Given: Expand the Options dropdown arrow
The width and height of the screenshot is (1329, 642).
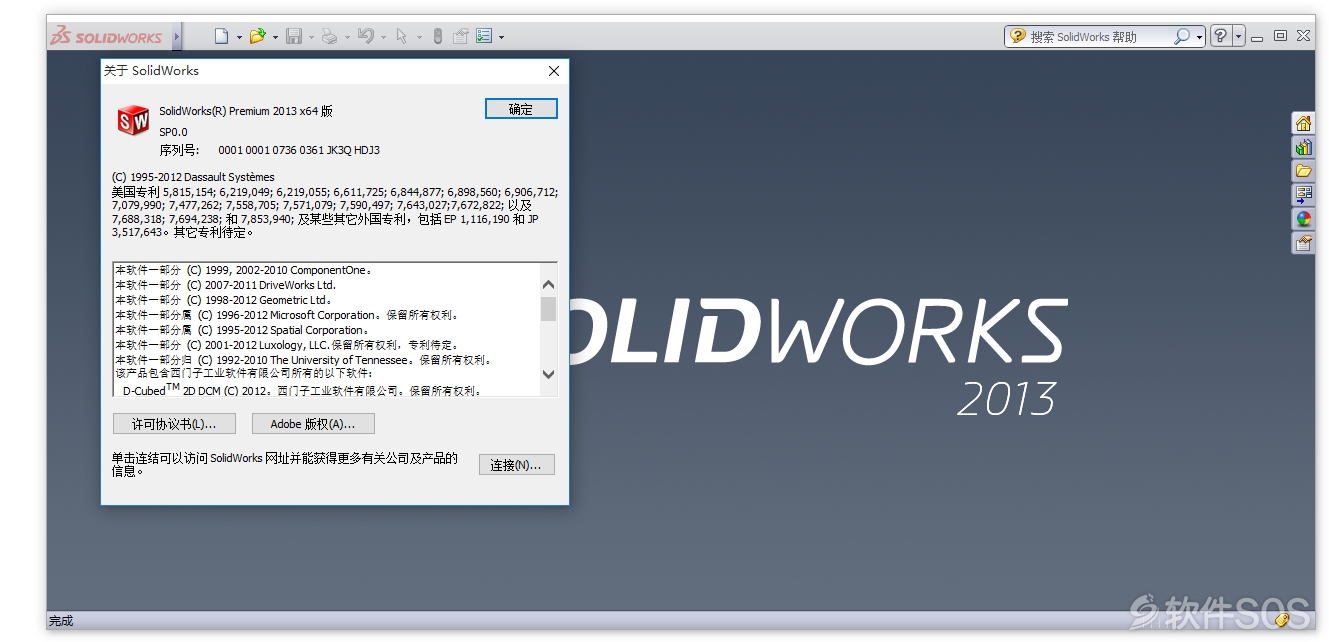Looking at the screenshot, I should pos(501,37).
